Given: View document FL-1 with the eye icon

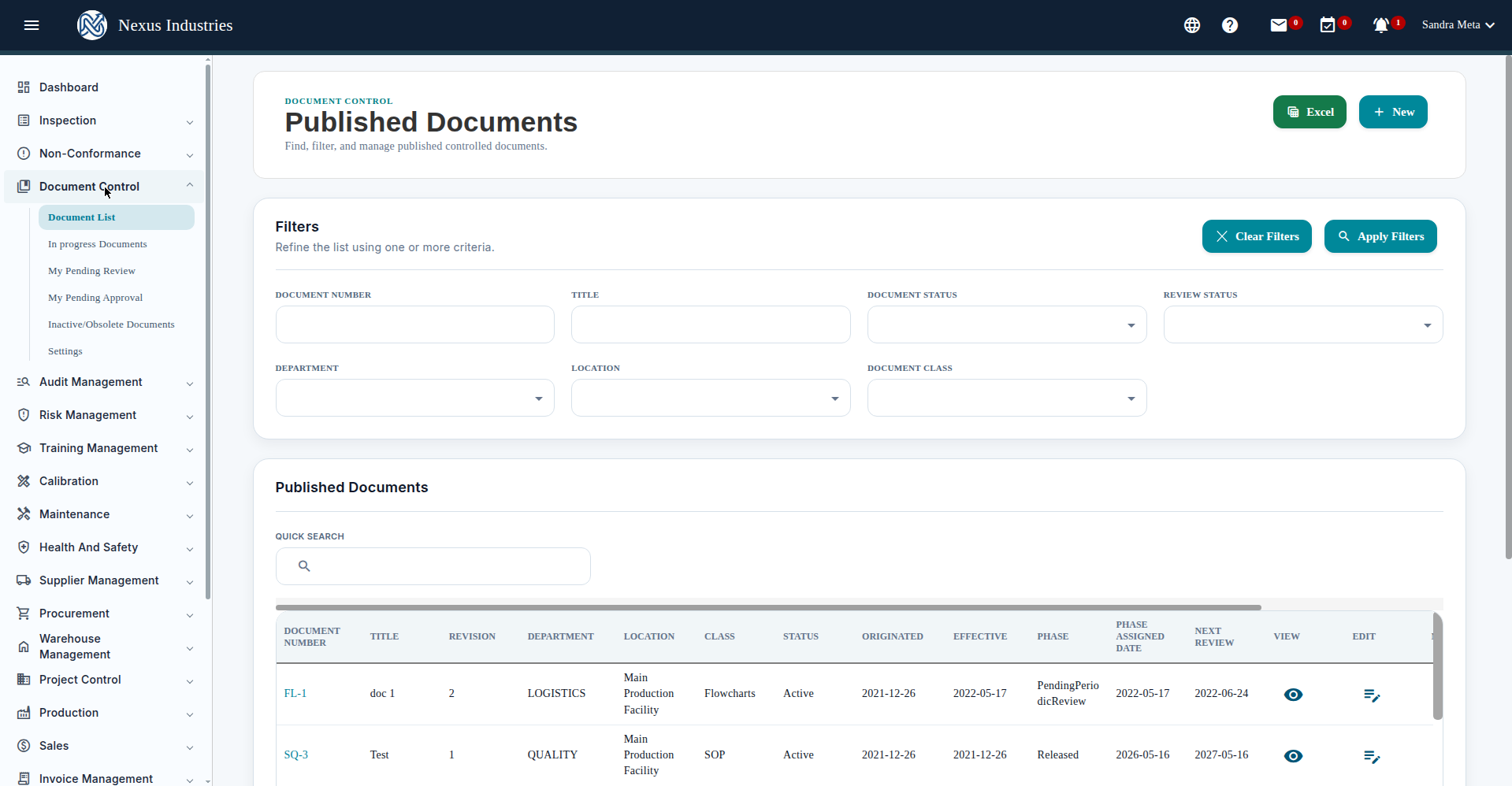Looking at the screenshot, I should click(1293, 695).
